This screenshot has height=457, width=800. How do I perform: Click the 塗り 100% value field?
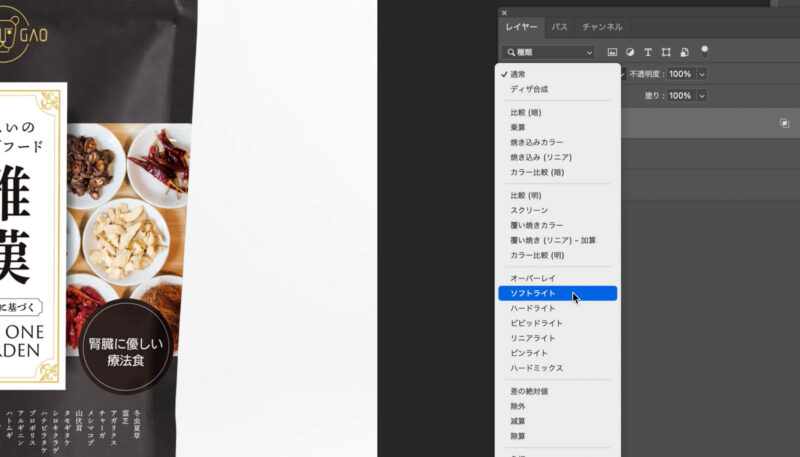pyautogui.click(x=681, y=95)
